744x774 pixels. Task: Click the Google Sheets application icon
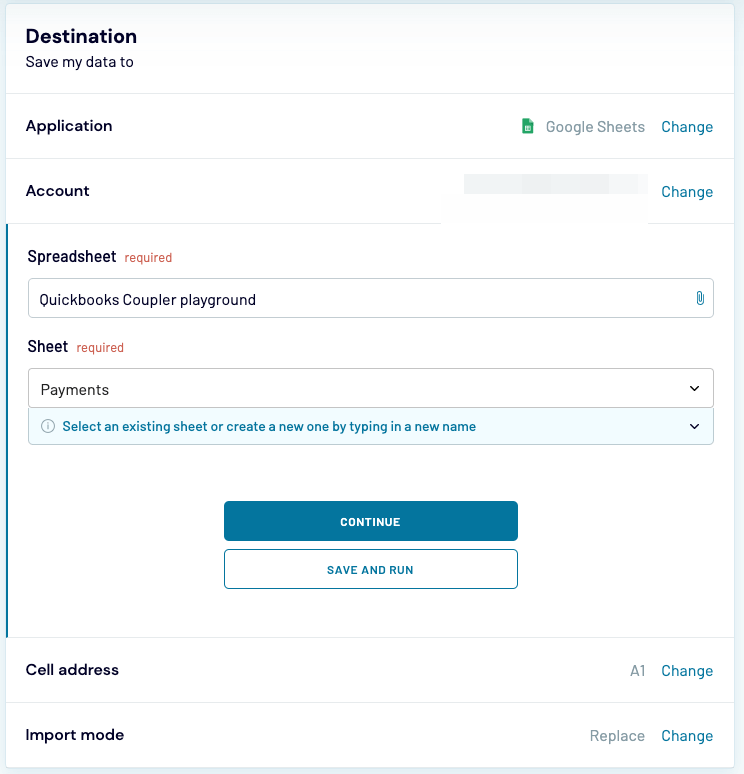(528, 126)
